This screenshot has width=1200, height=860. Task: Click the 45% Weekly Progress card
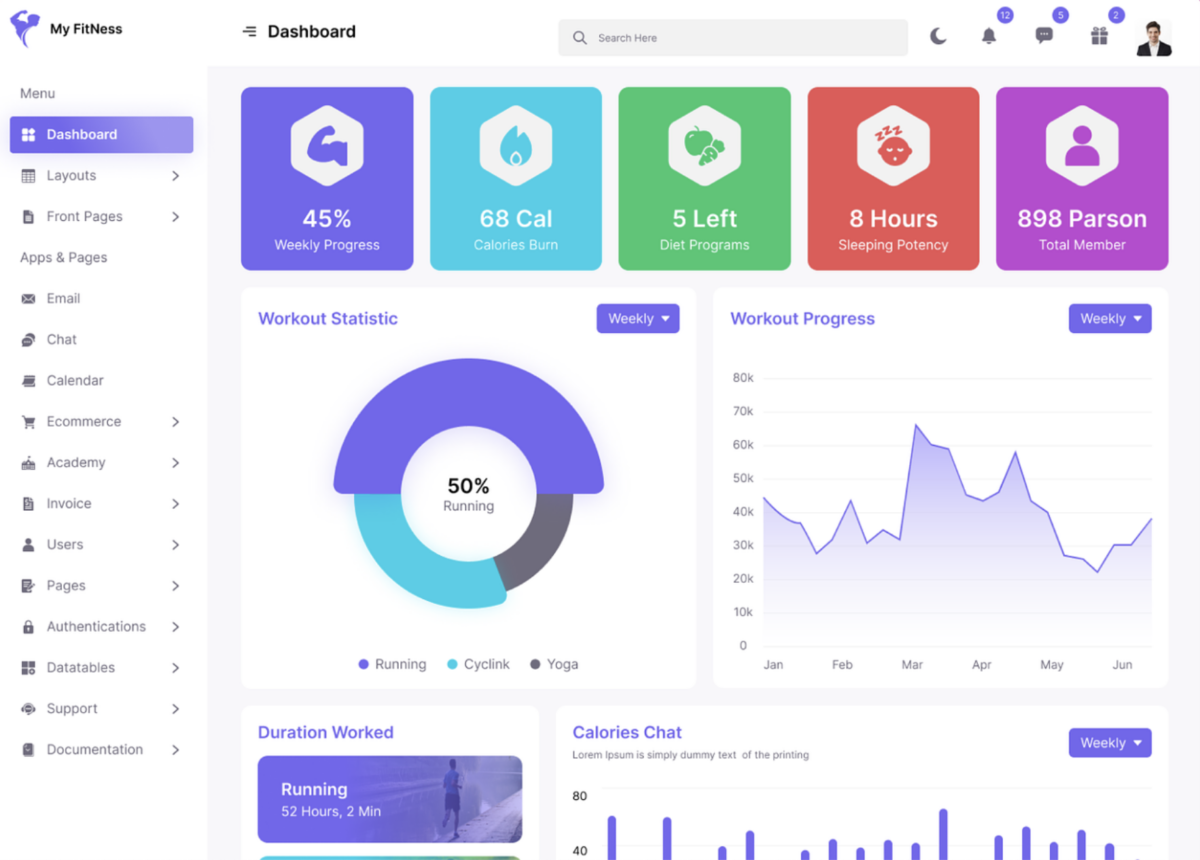point(327,178)
